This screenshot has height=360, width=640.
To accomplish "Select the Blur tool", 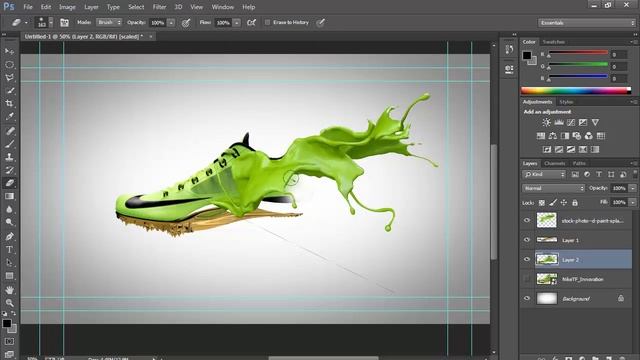I will coord(9,209).
